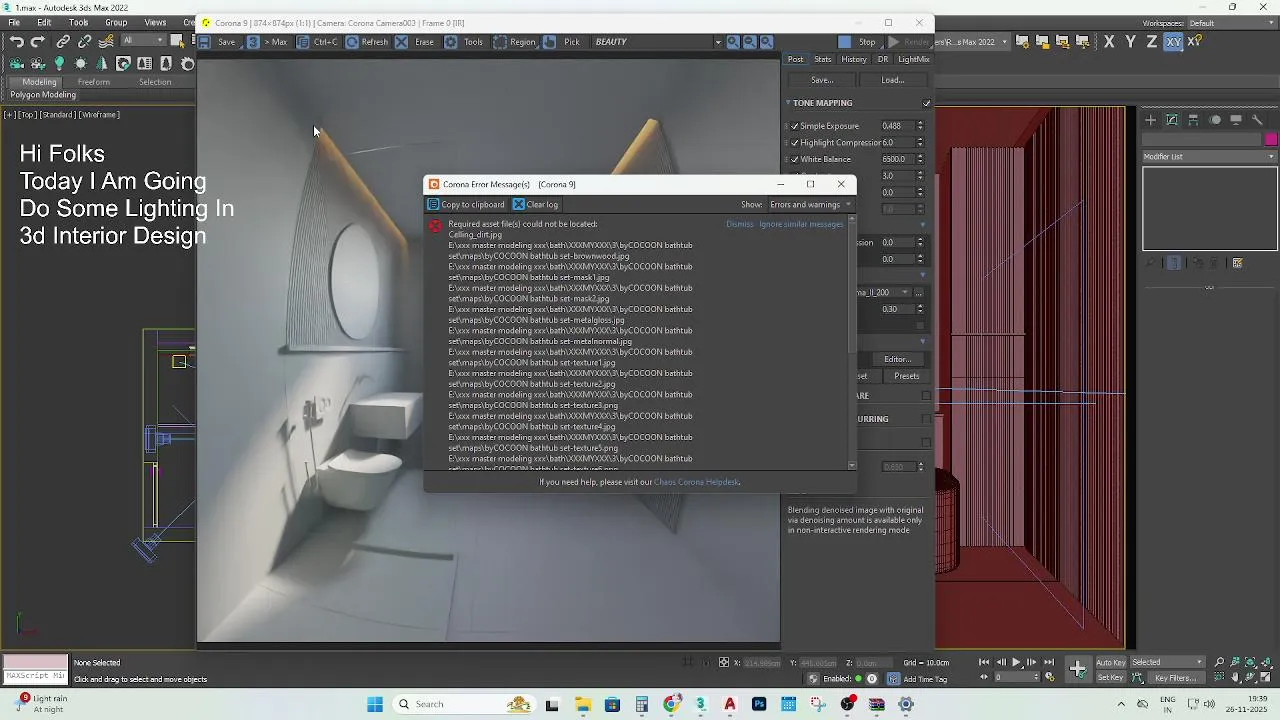Screen dimensions: 1280x720
Task: Click the Bind to Space Warp icon
Action: coord(106,41)
